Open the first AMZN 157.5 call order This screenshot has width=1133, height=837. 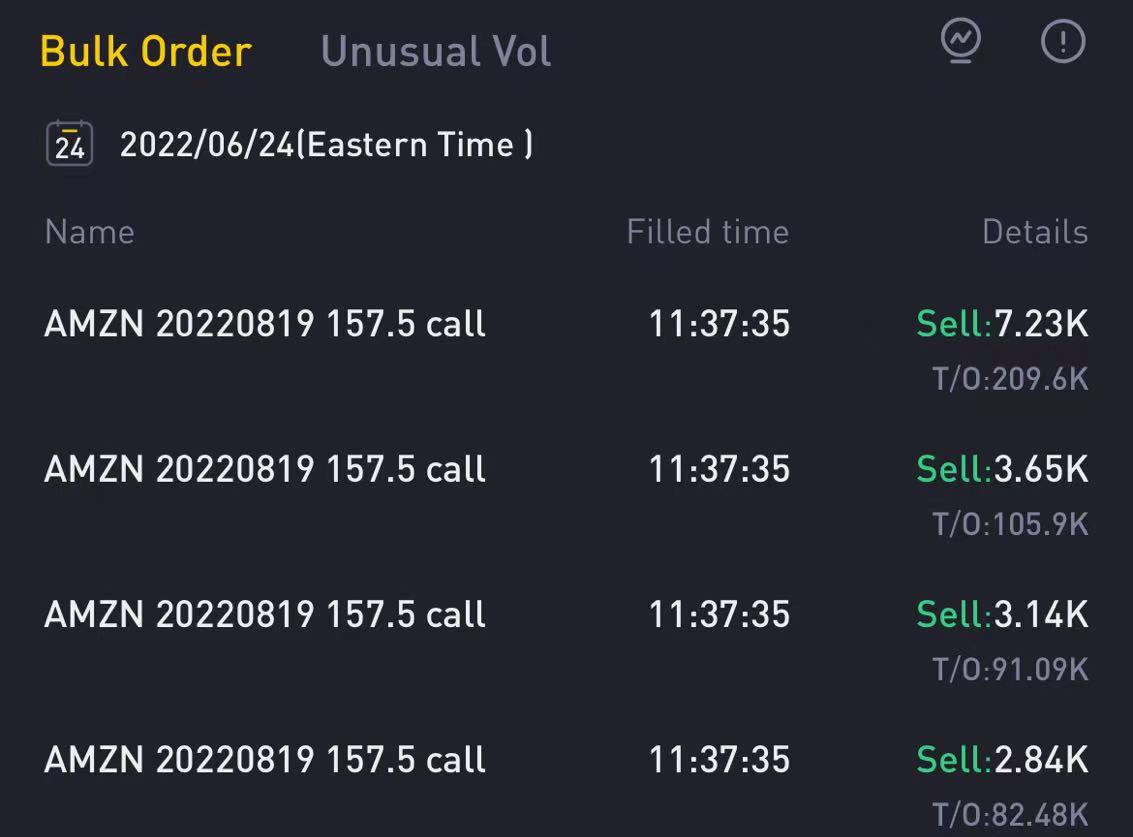pyautogui.click(x=265, y=324)
